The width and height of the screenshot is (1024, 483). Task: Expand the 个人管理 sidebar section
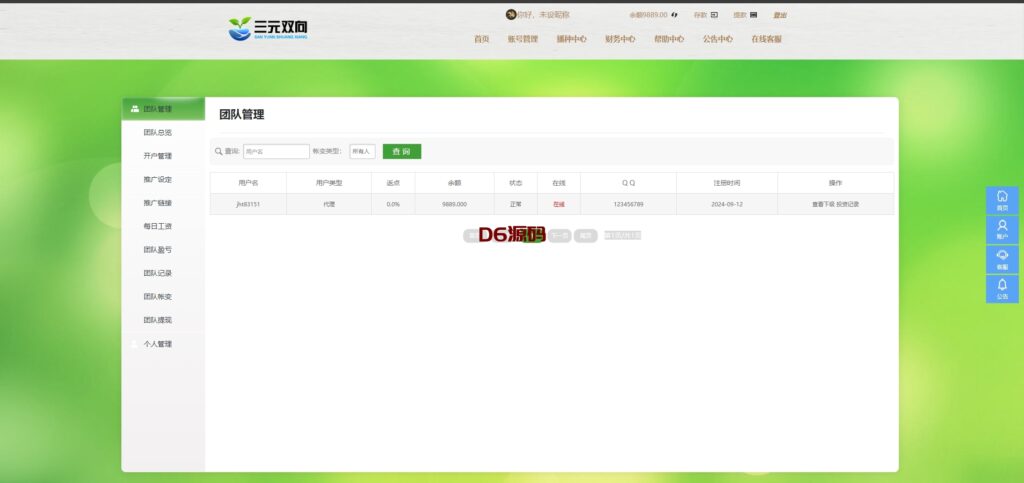point(163,344)
